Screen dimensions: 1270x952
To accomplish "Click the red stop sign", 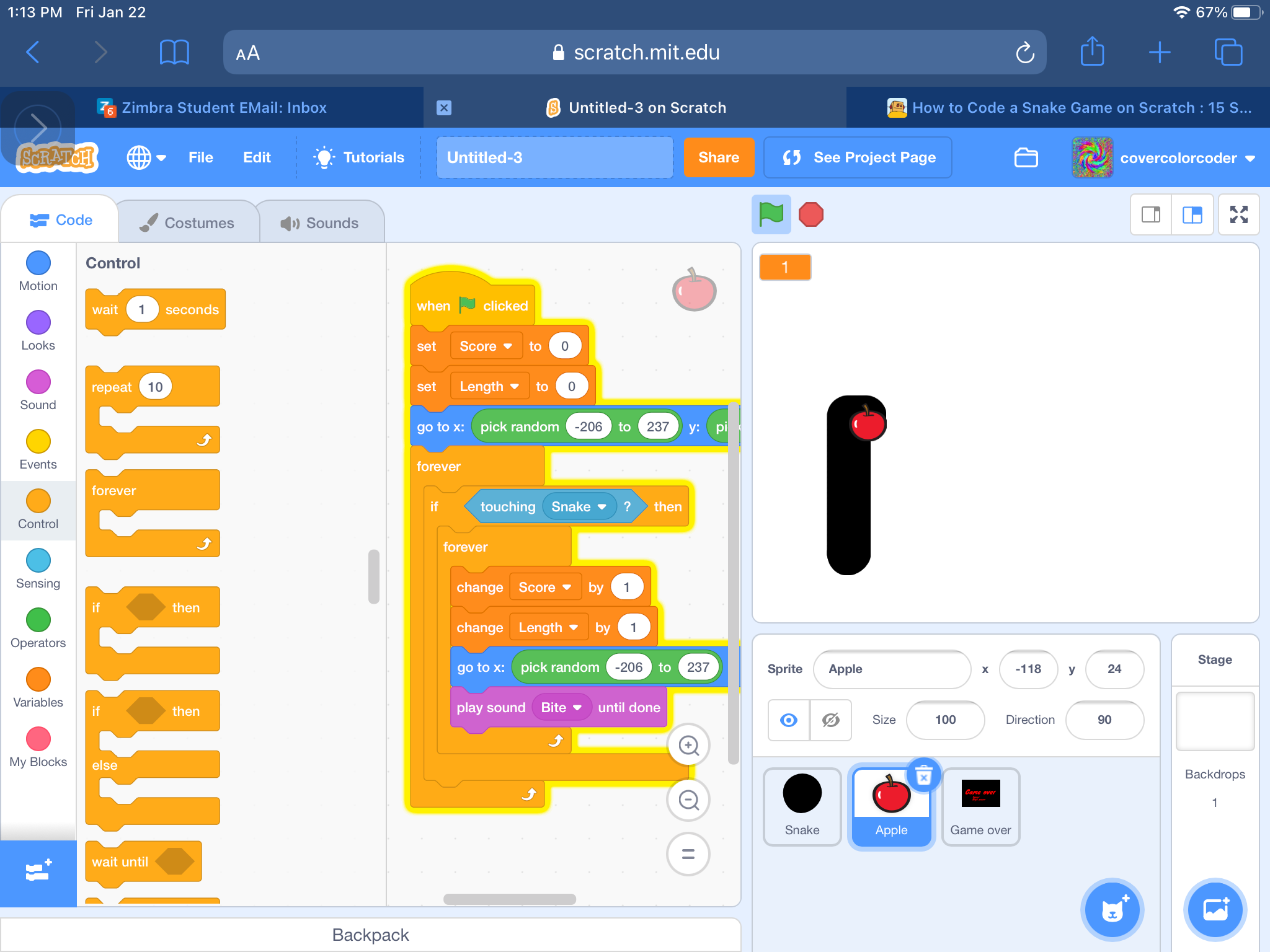I will click(810, 214).
